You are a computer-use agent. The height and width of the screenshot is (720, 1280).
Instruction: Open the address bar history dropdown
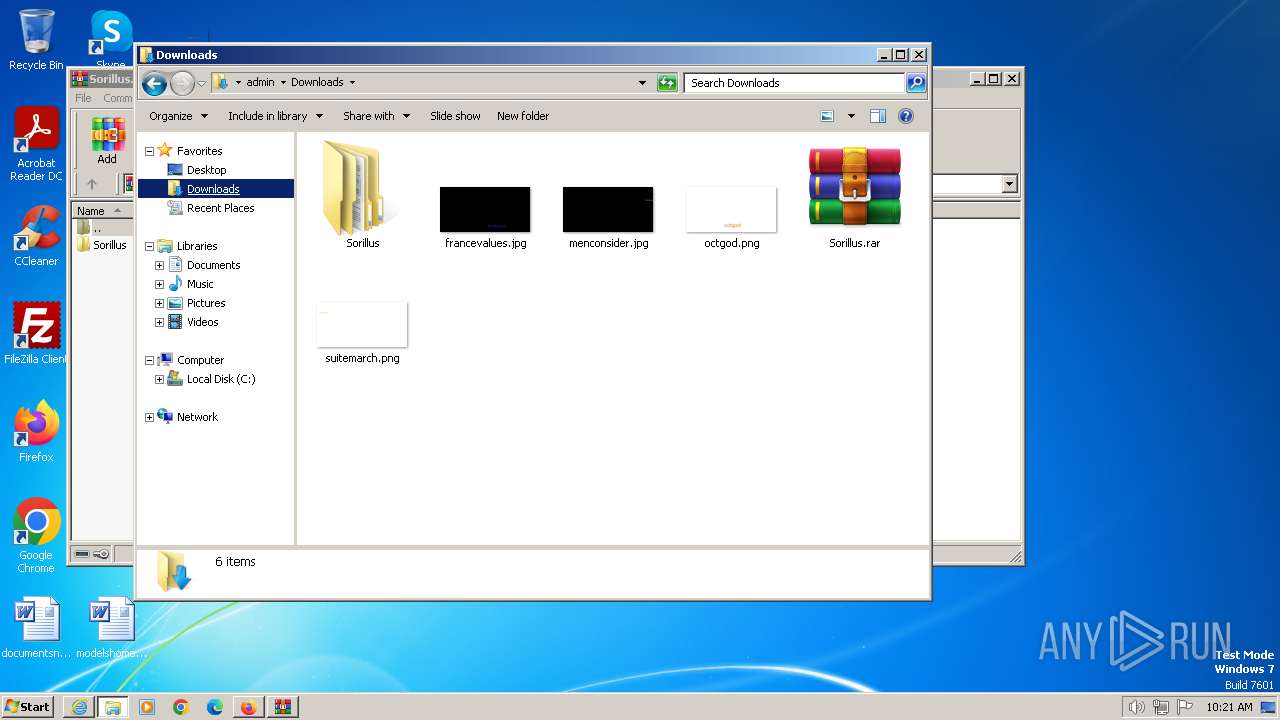642,83
